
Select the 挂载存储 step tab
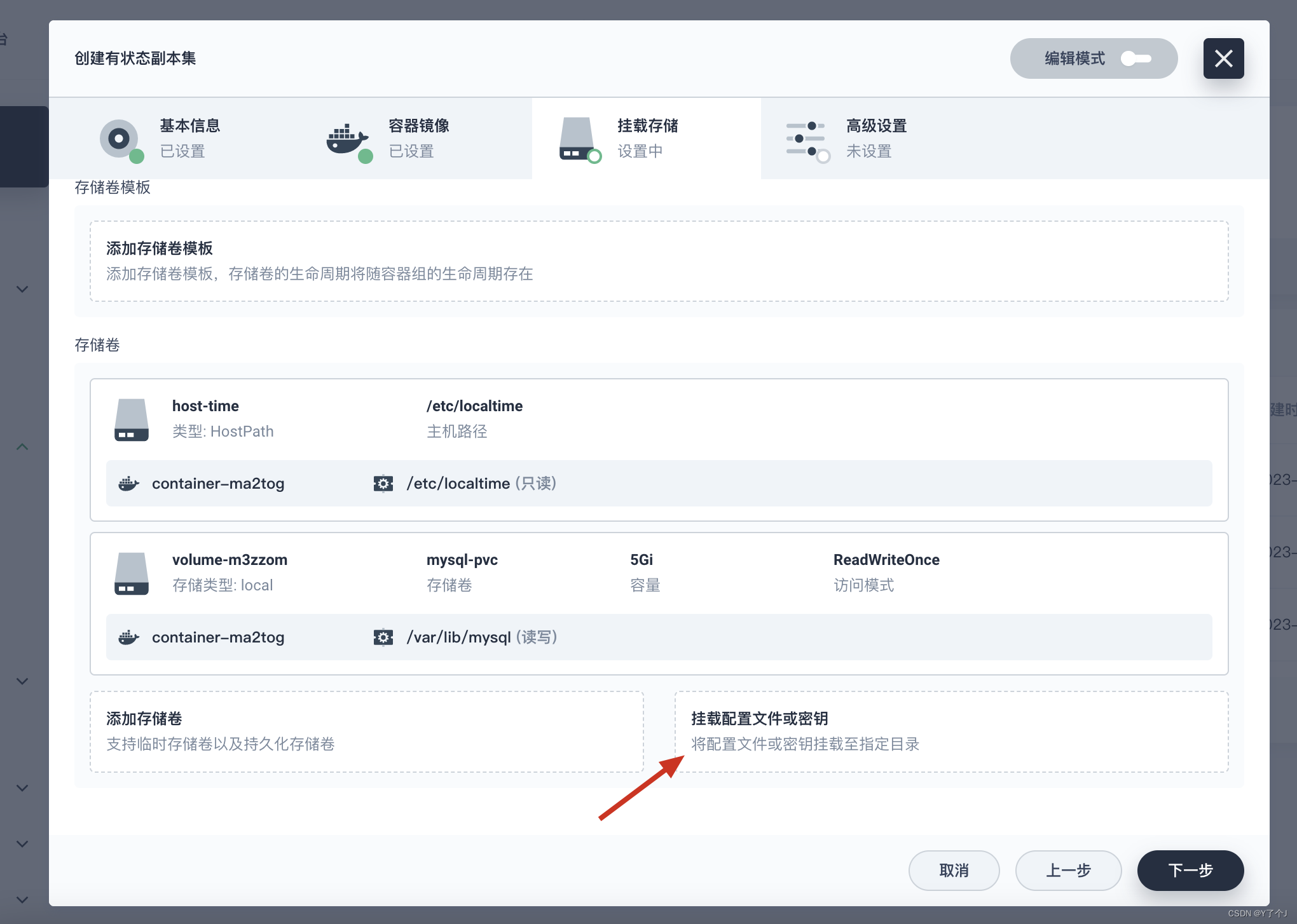click(647, 138)
